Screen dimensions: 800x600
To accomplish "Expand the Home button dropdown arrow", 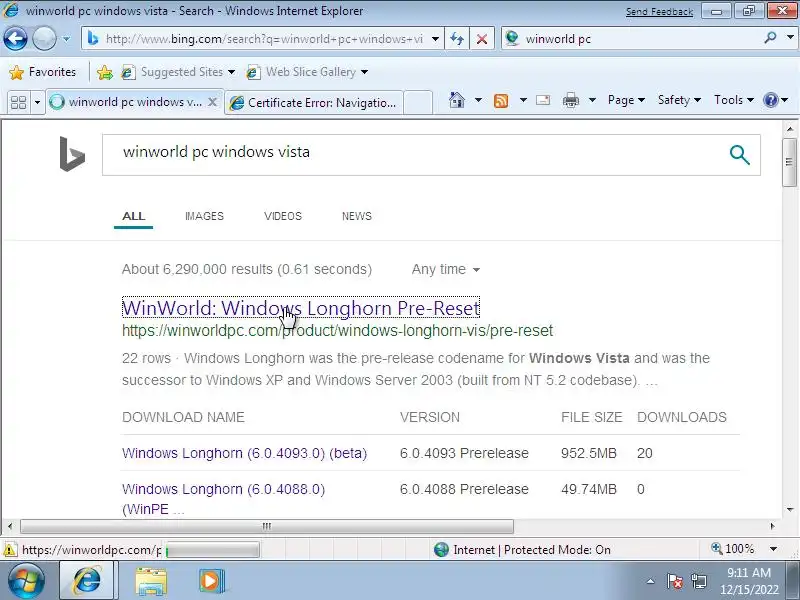I will tap(478, 100).
